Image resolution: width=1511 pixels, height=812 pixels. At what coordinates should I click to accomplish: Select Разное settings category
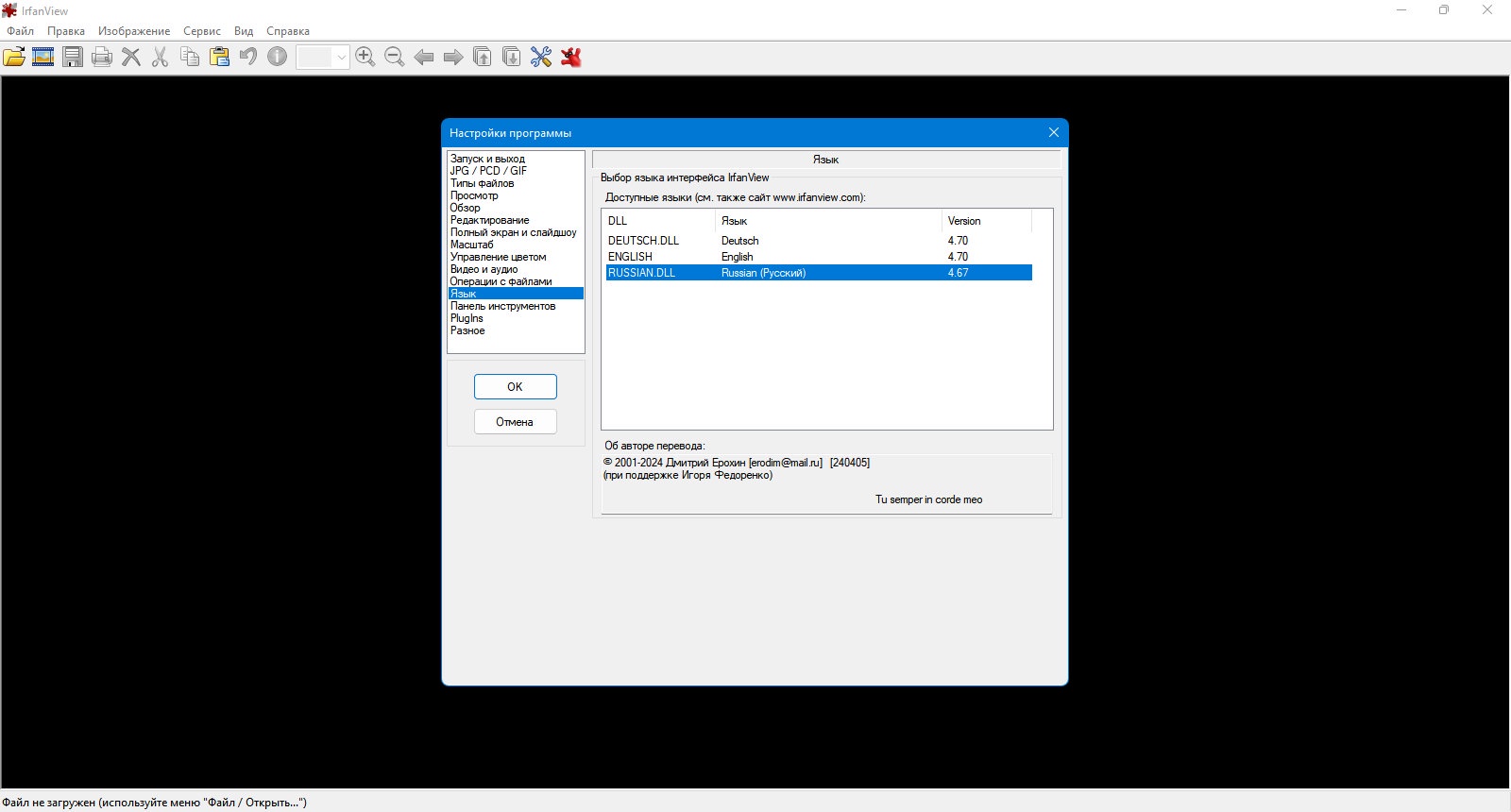516,330
